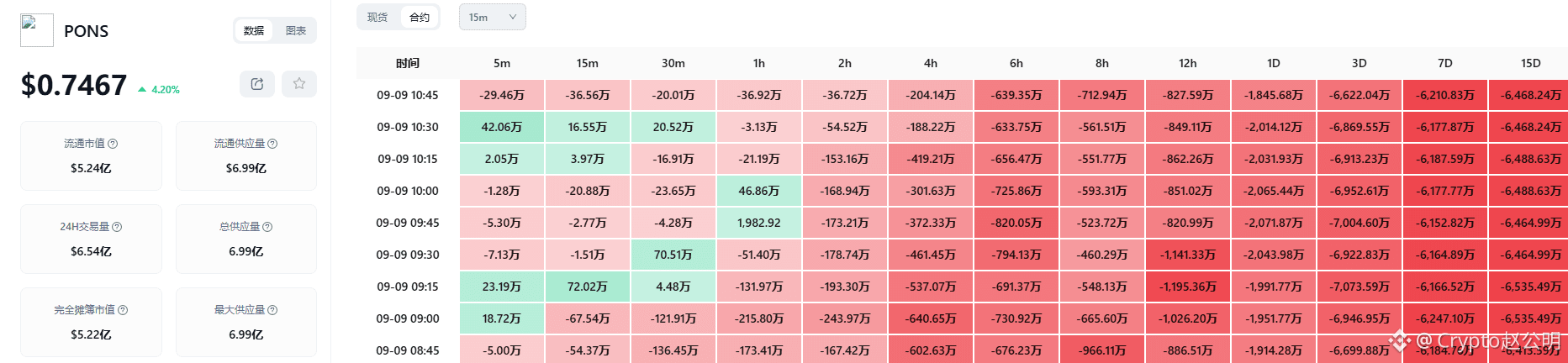Click help icon beside 24H交易量
The height and width of the screenshot is (363, 1568).
click(117, 227)
